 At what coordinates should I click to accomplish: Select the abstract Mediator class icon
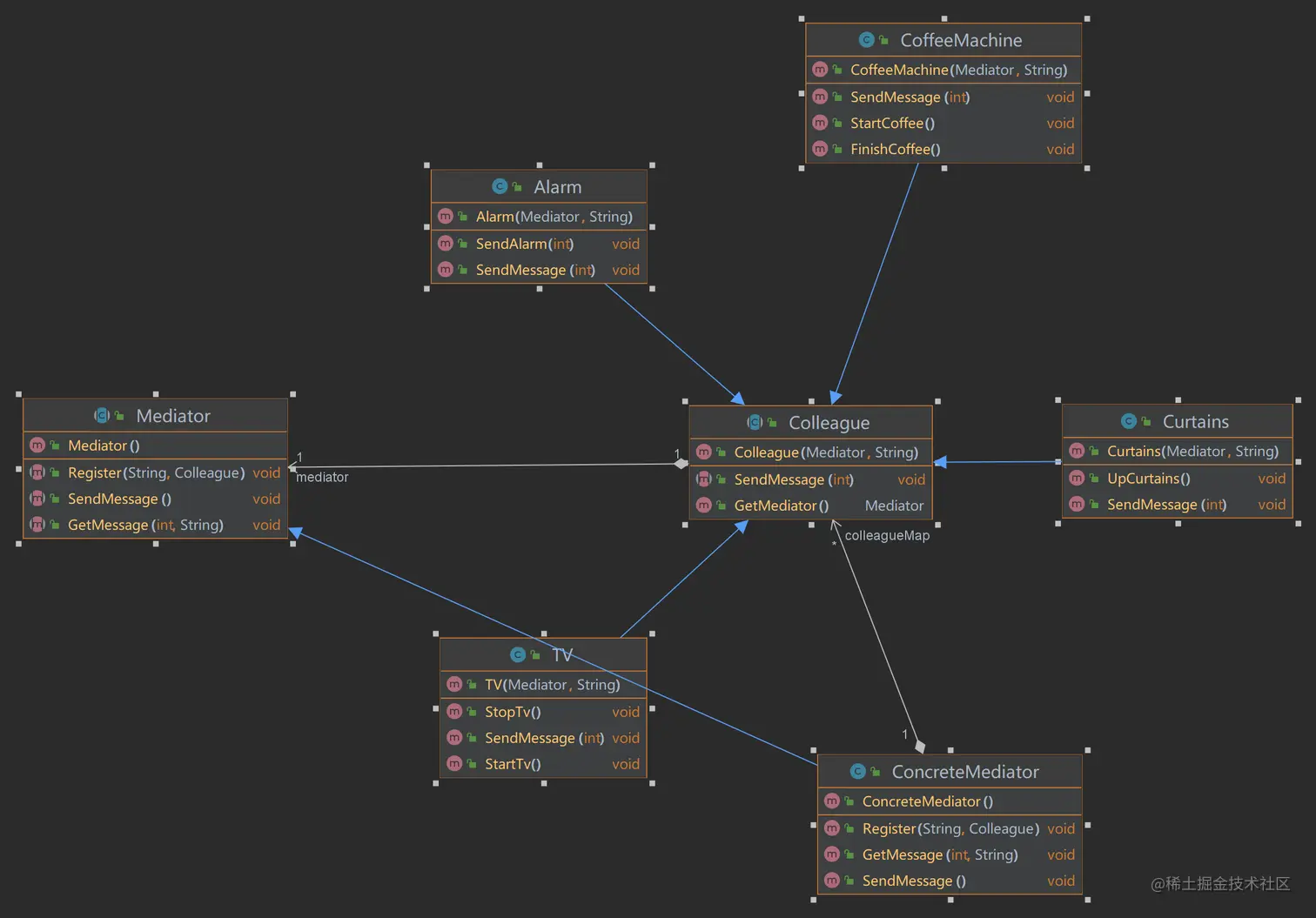102,416
